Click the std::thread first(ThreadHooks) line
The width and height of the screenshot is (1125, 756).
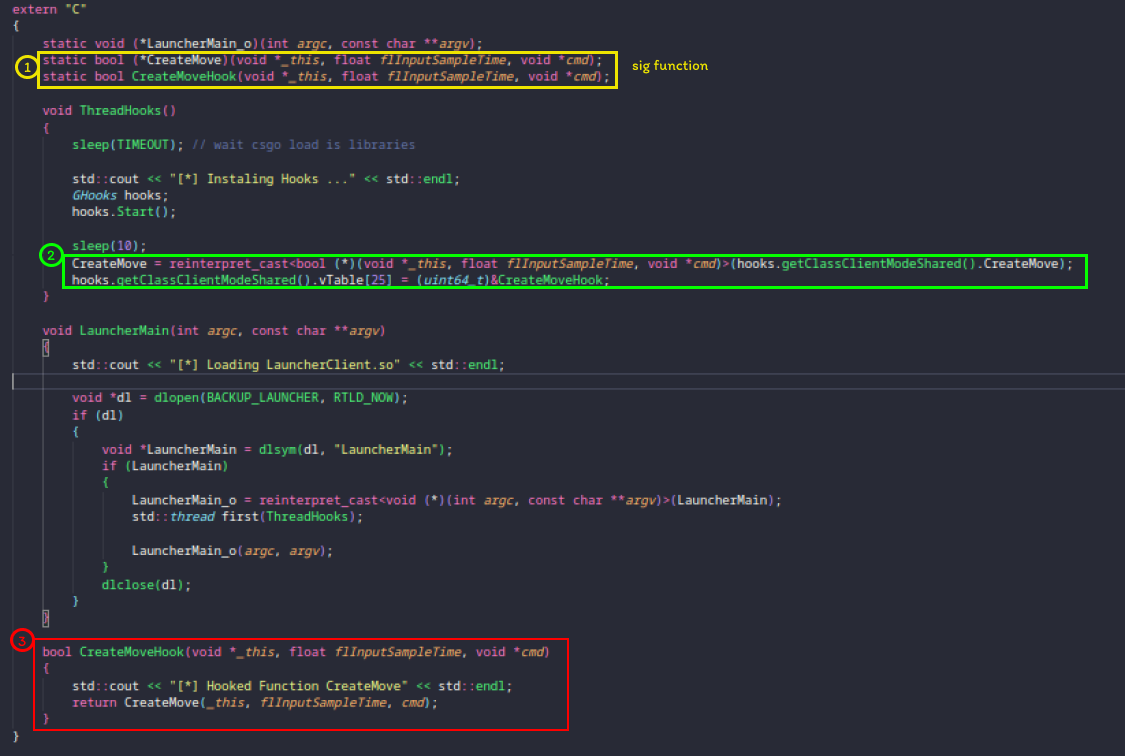coord(246,517)
